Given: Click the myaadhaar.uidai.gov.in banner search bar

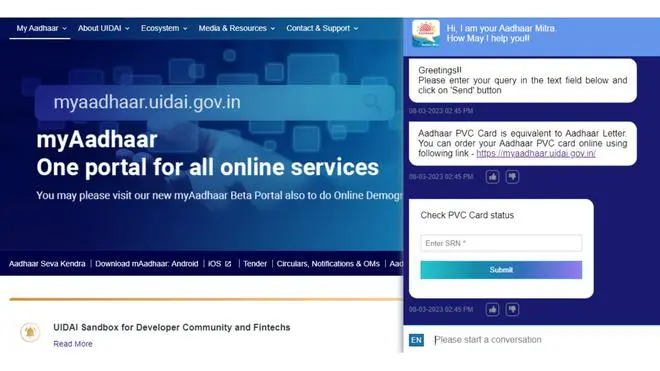Looking at the screenshot, I should (215, 102).
